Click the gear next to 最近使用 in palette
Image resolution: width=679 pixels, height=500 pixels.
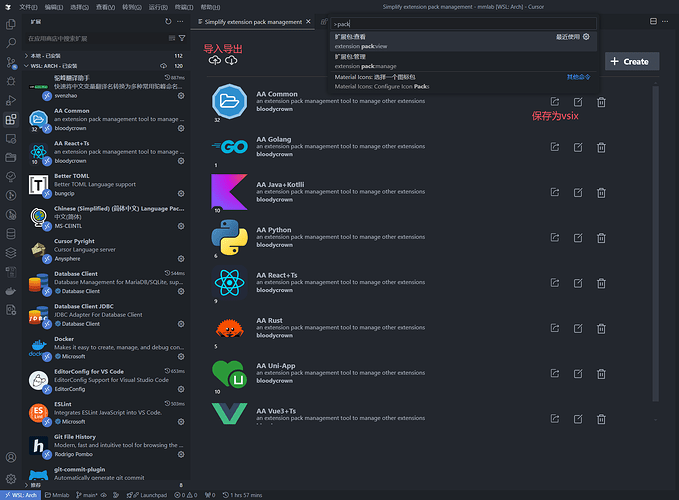click(586, 37)
